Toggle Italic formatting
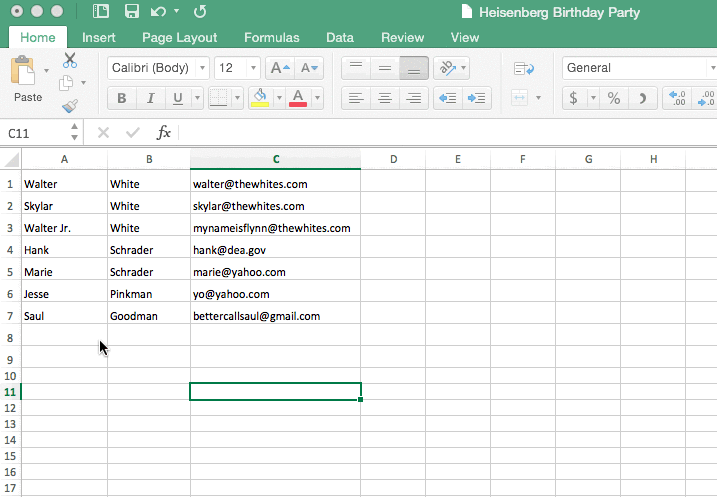Screen dimensions: 717x497 pos(150,98)
